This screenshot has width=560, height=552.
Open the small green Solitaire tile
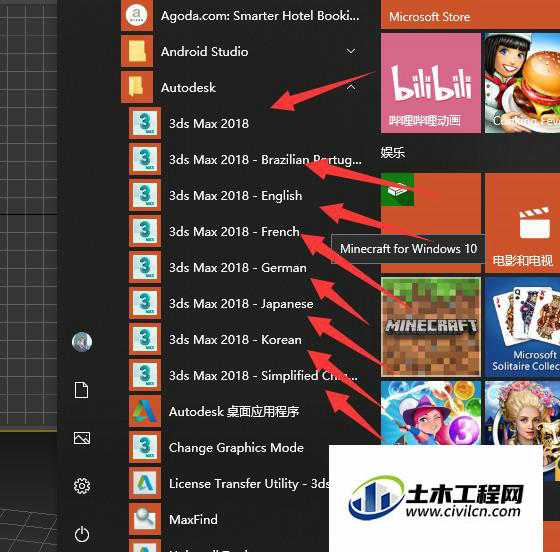(398, 190)
